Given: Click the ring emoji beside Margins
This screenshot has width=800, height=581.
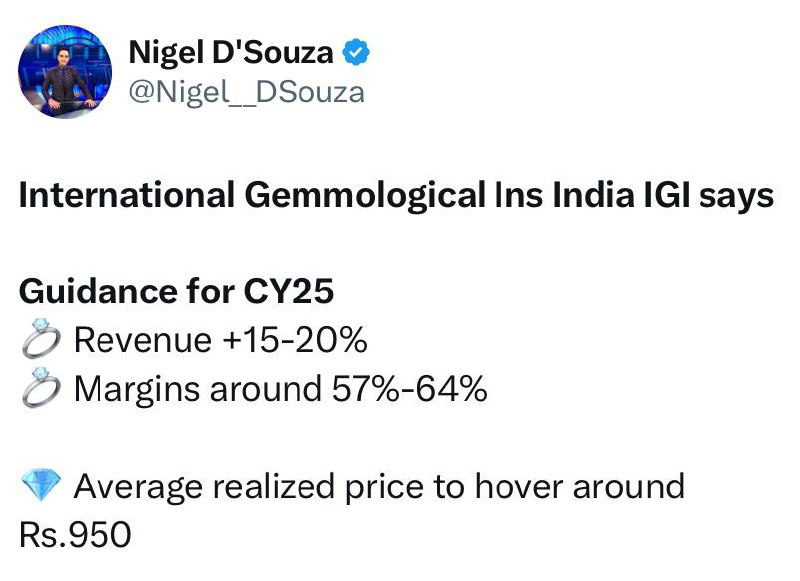Looking at the screenshot, I should pyautogui.click(x=41, y=387).
